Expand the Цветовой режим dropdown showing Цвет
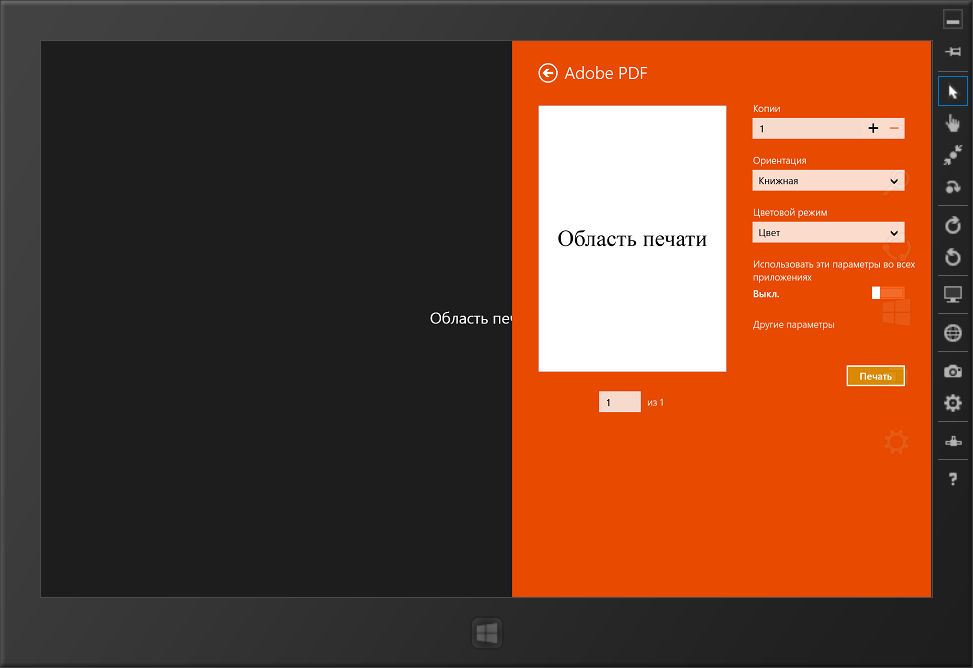Viewport: 973px width, 668px height. point(828,233)
